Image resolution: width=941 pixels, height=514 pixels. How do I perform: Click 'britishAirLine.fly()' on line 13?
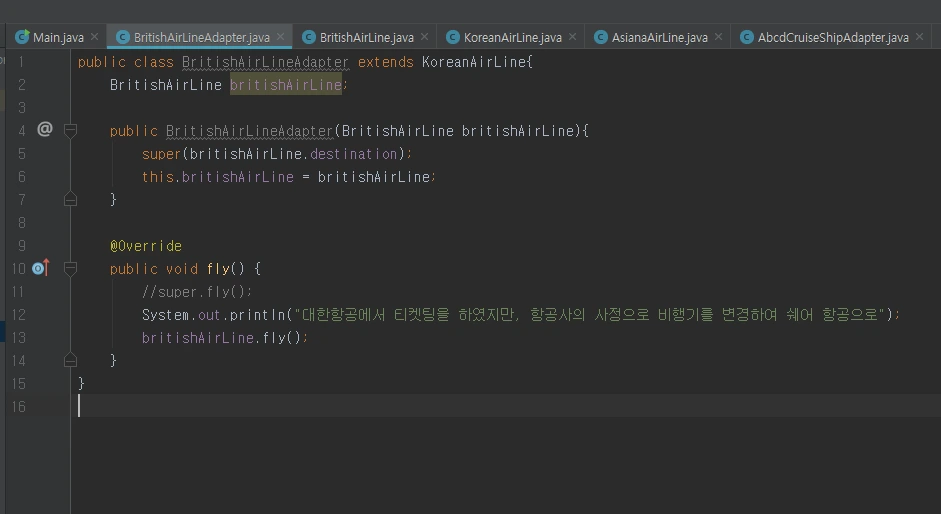[x=221, y=338]
